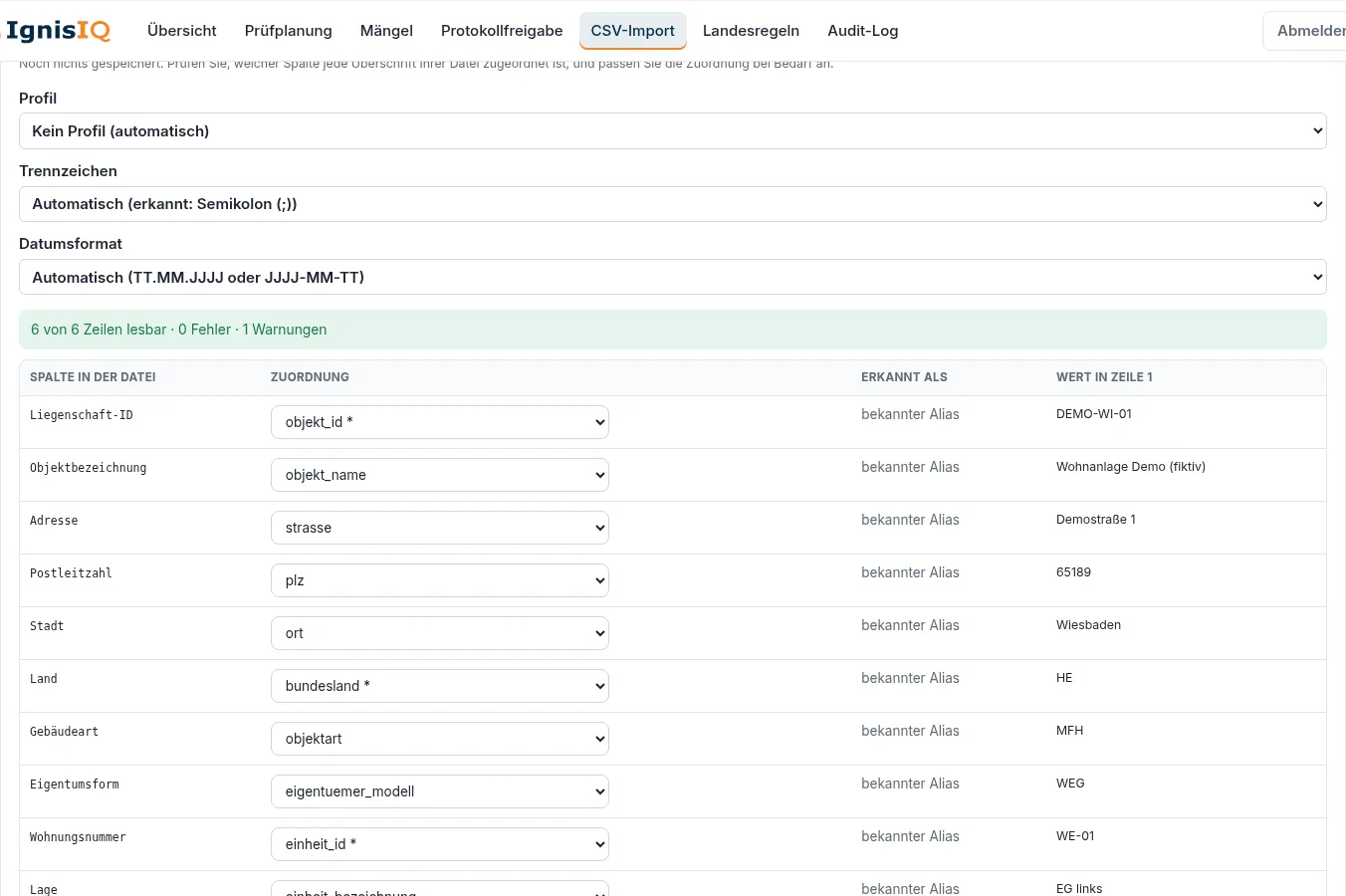Click the Wohnungsnummer column name

tap(78, 837)
